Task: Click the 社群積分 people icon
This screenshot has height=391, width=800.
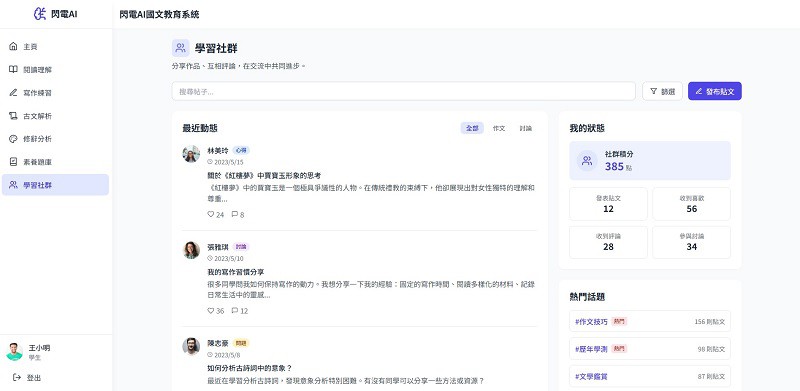Action: click(587, 161)
